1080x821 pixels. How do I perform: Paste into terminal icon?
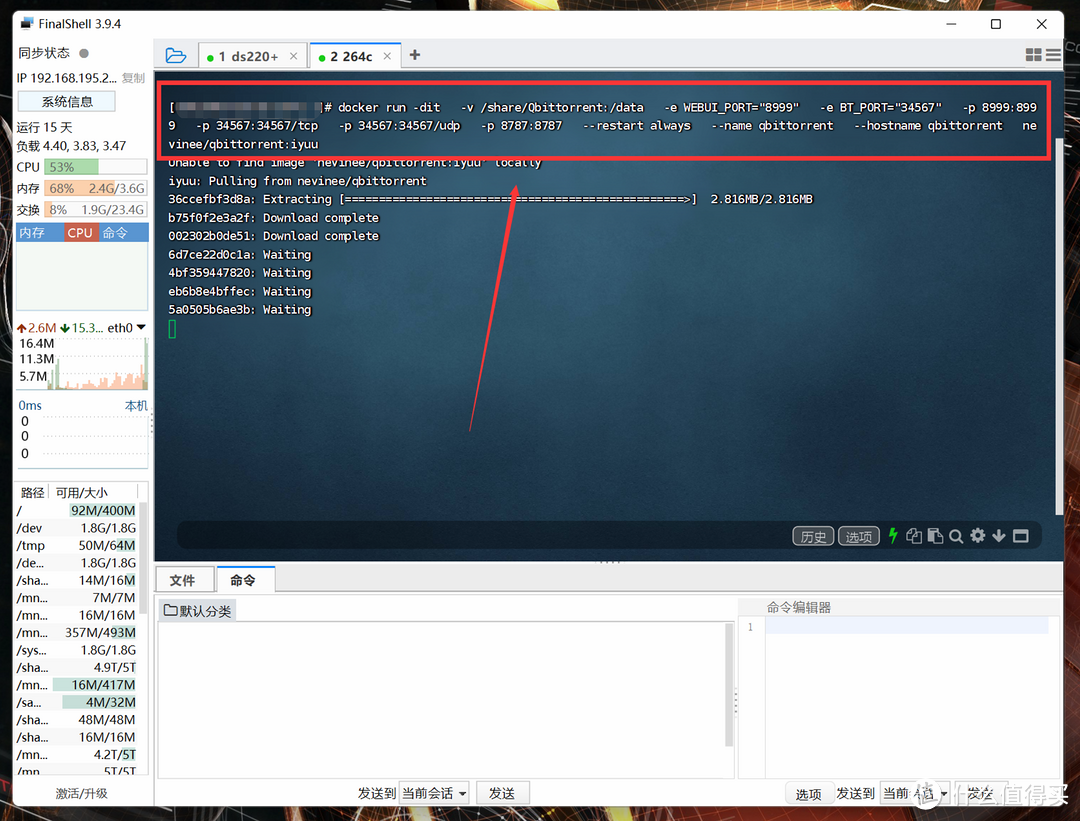[x=935, y=536]
